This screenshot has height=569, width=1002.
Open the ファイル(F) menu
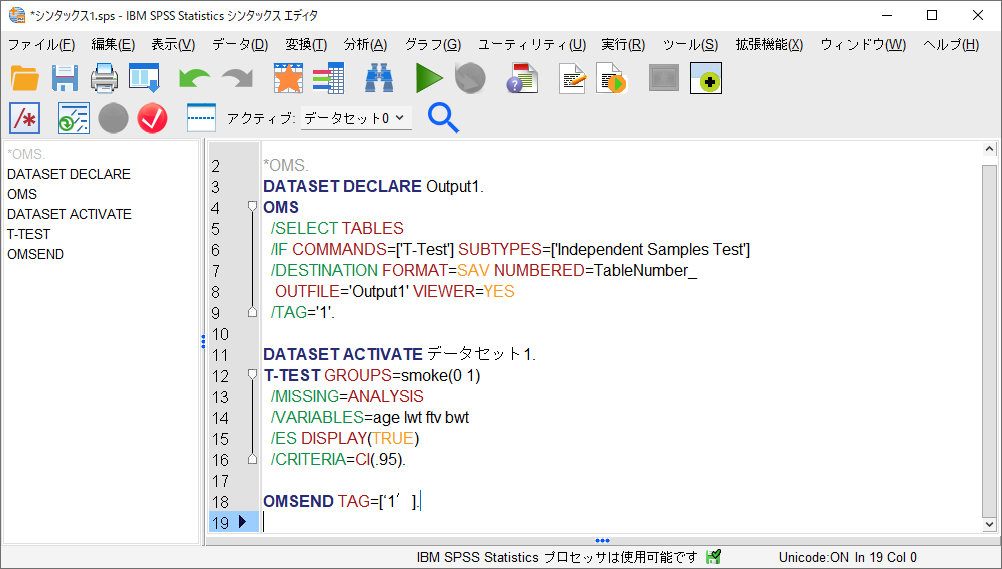41,45
